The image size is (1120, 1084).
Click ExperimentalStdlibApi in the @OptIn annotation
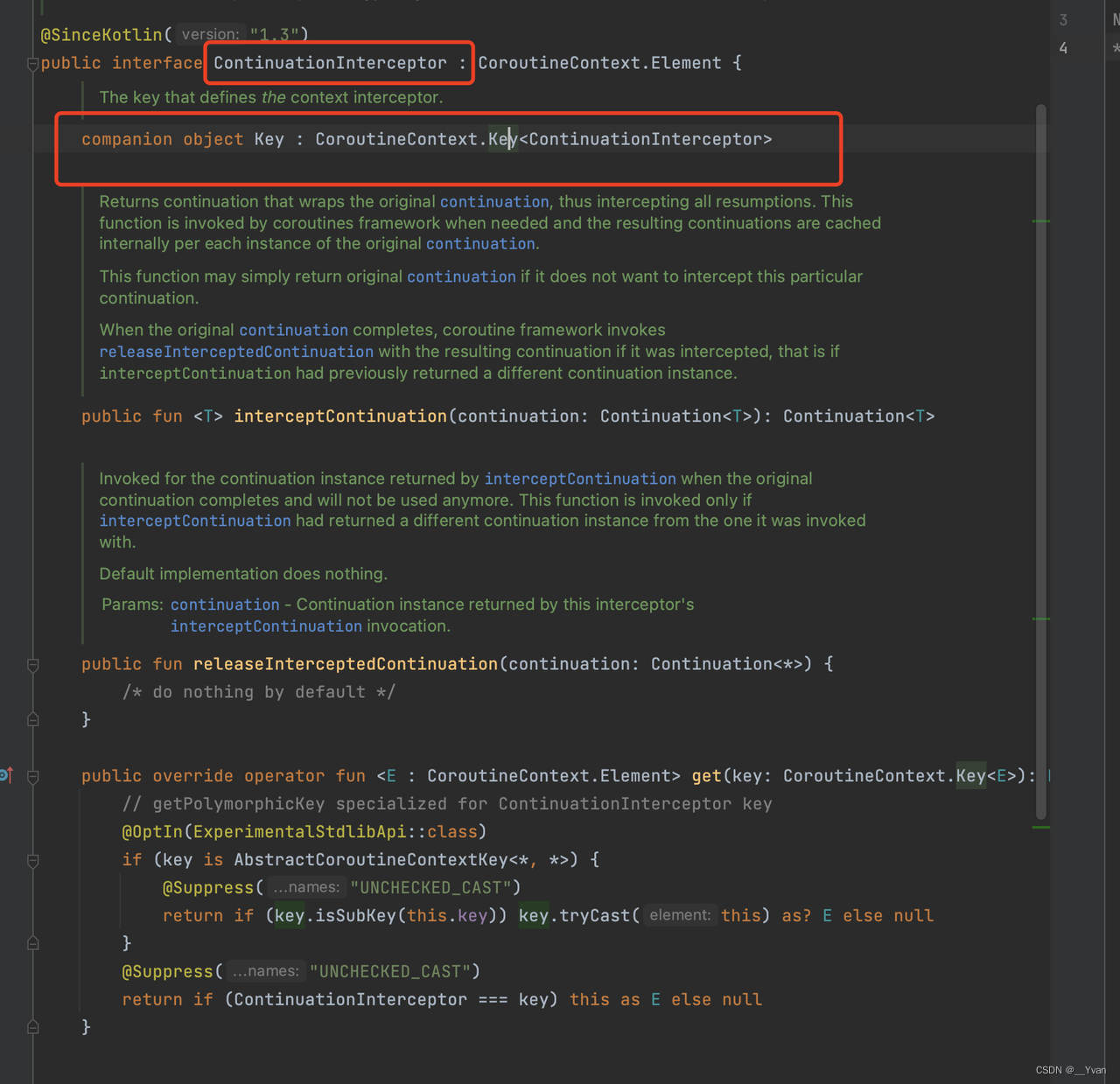[x=300, y=832]
